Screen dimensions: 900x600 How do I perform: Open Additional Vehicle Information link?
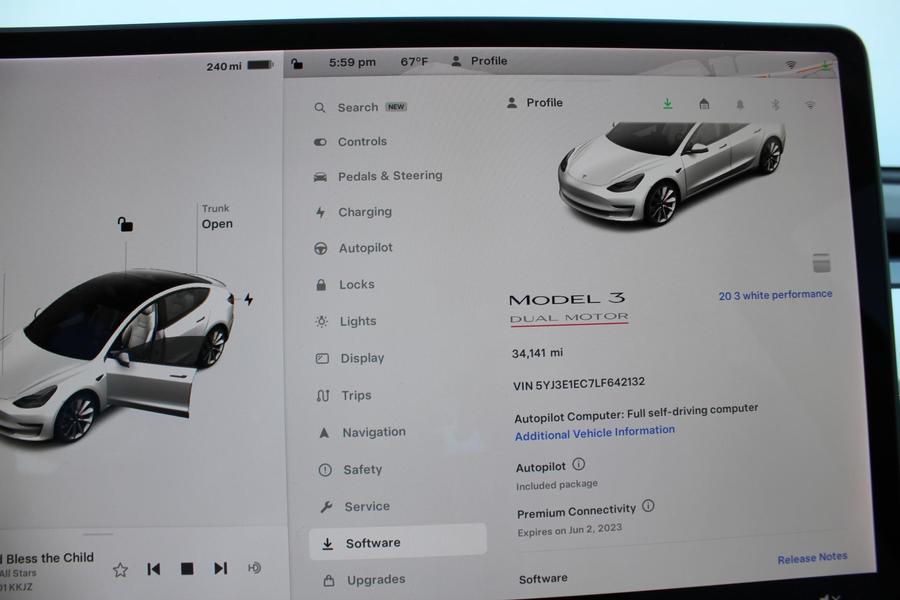[594, 432]
